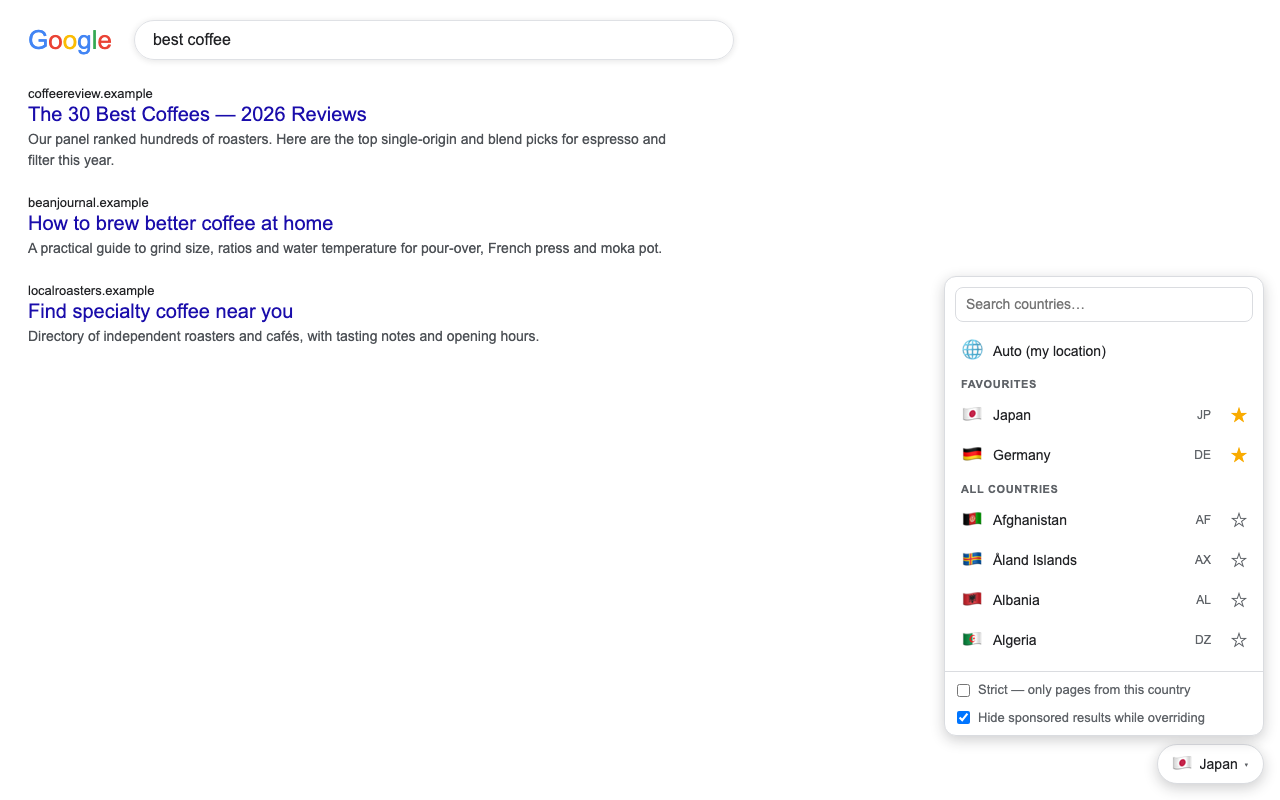
Task: Choose Japan from the favourites list
Action: (1104, 415)
